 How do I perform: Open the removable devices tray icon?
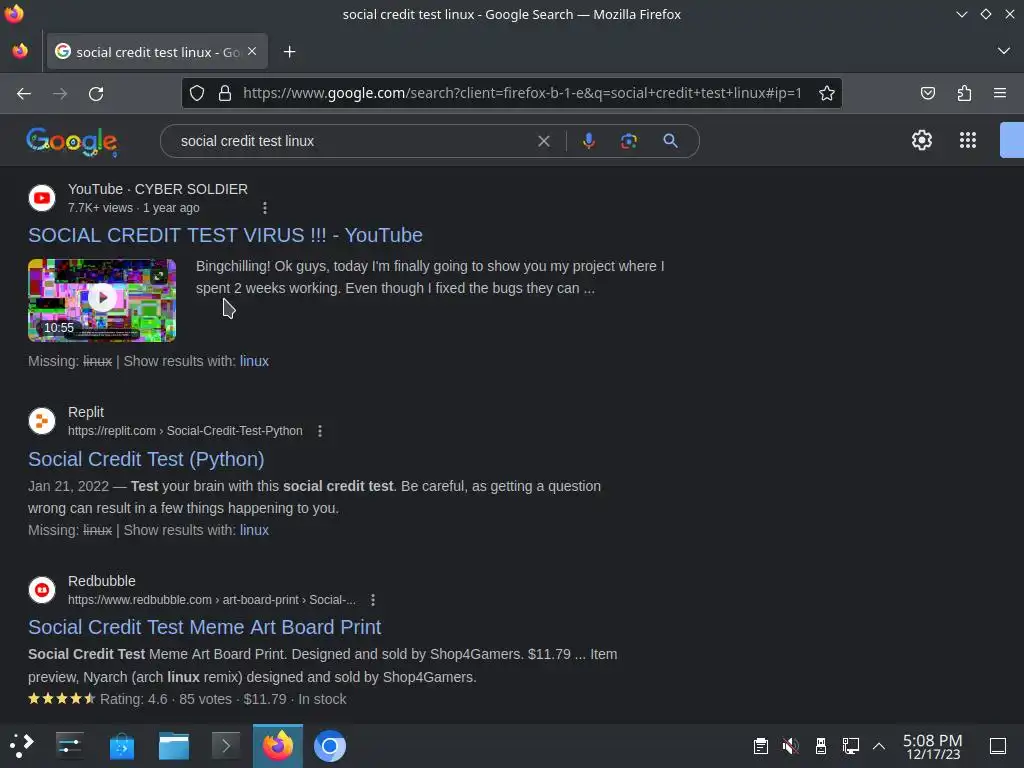(x=821, y=746)
